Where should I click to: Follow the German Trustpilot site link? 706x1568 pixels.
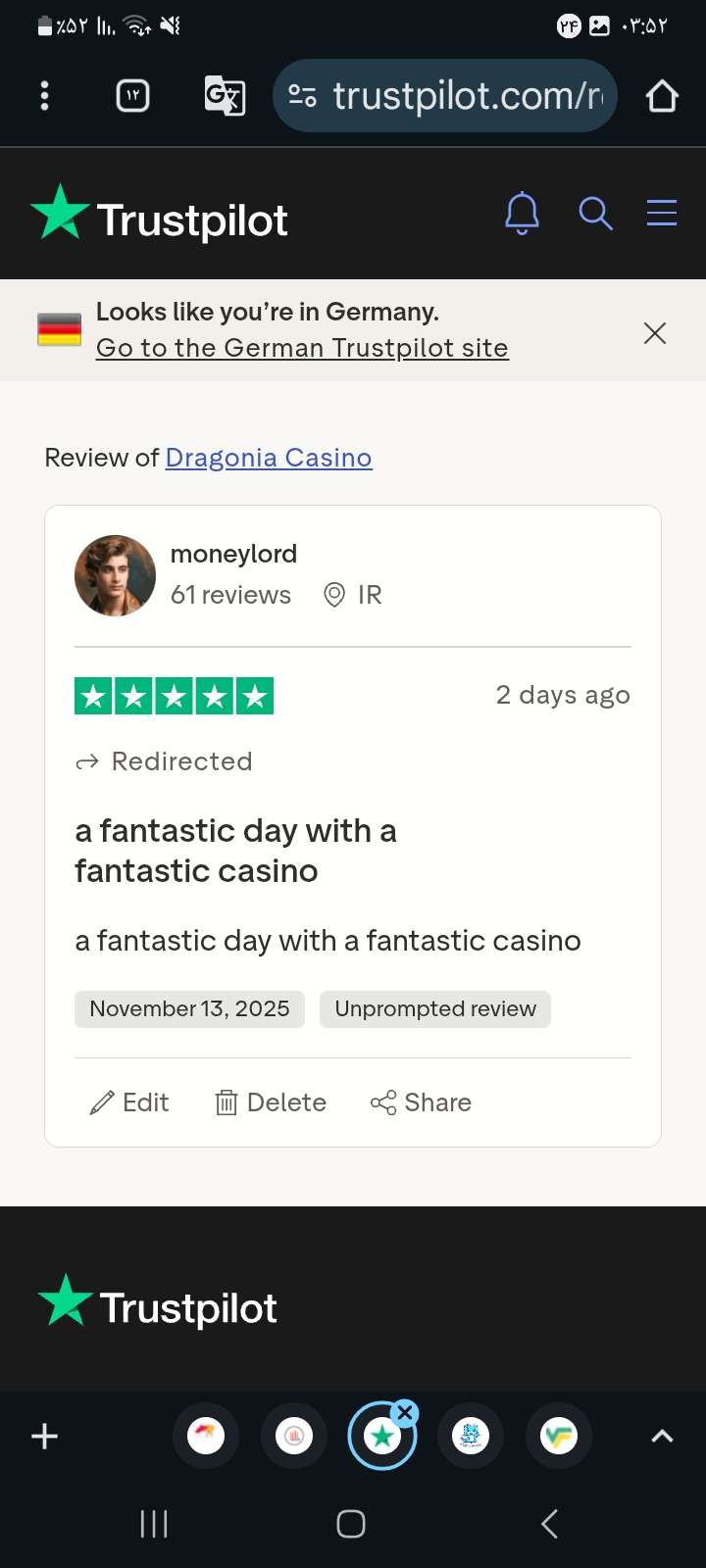(302, 348)
